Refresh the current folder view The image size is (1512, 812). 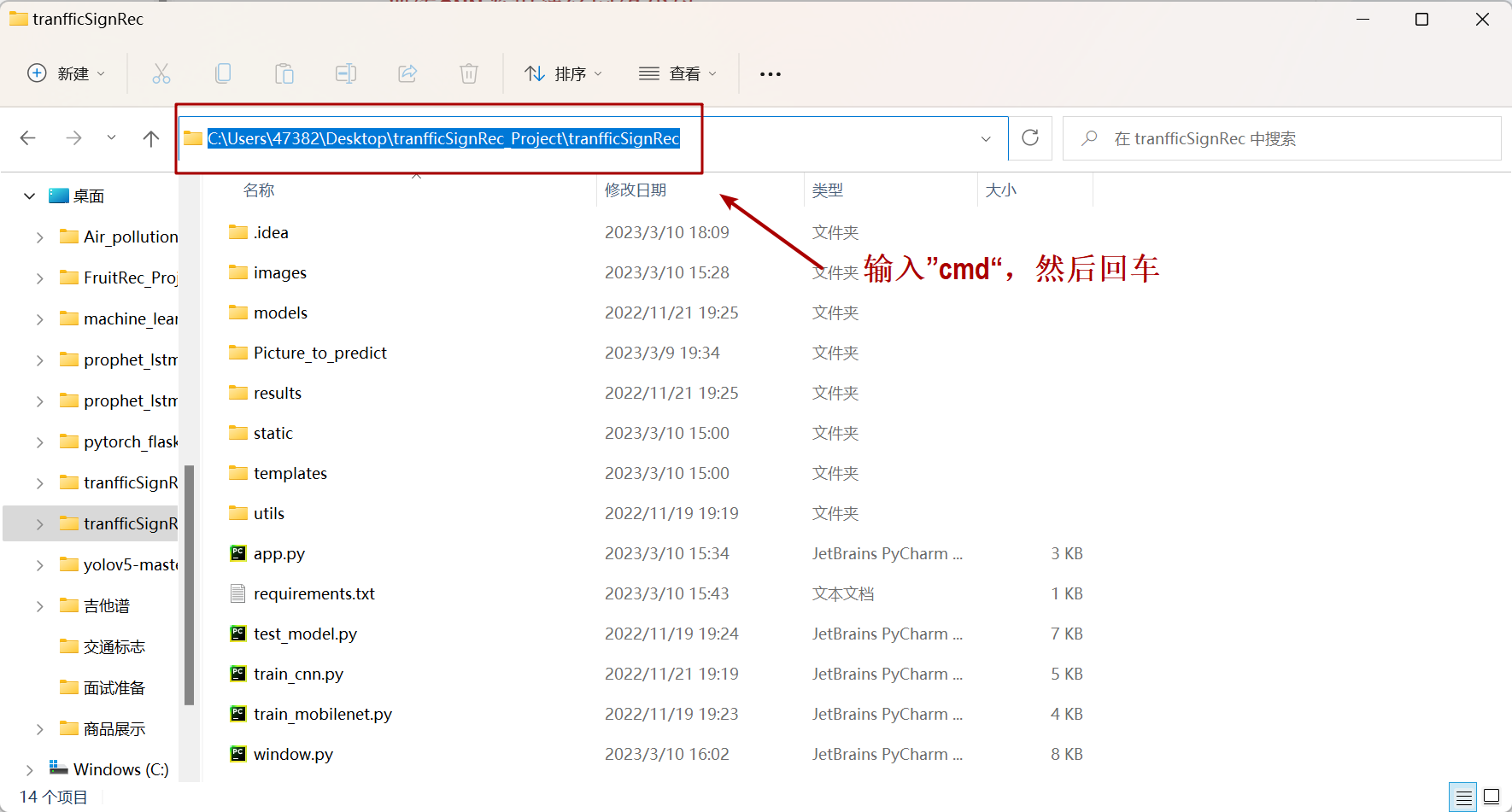1030,137
